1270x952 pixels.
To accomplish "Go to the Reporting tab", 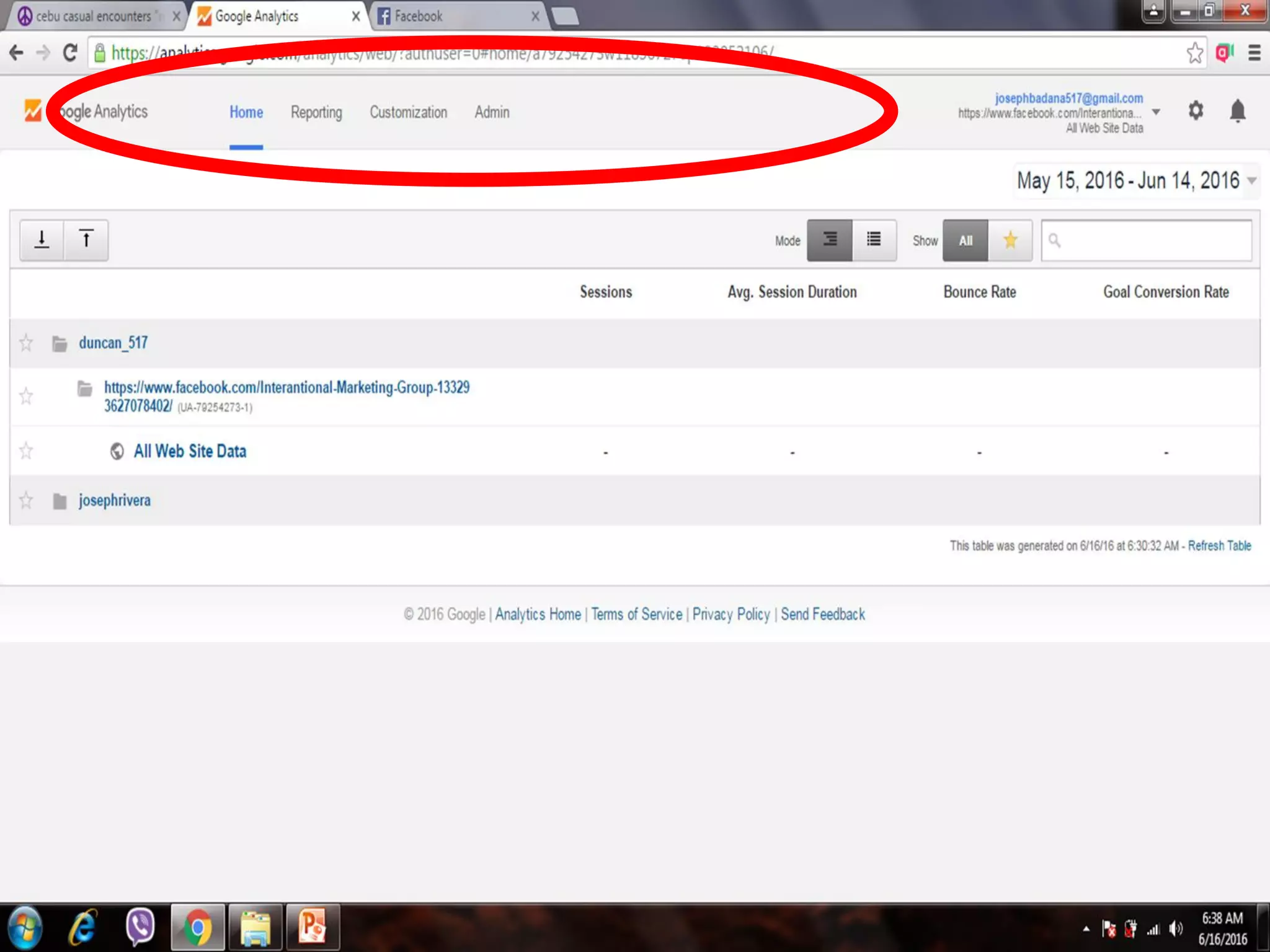I will 316,112.
